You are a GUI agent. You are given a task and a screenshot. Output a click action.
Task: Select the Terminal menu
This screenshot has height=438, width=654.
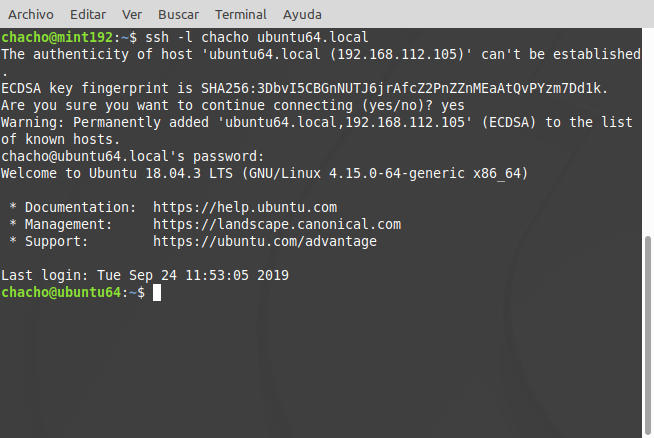pyautogui.click(x=240, y=15)
